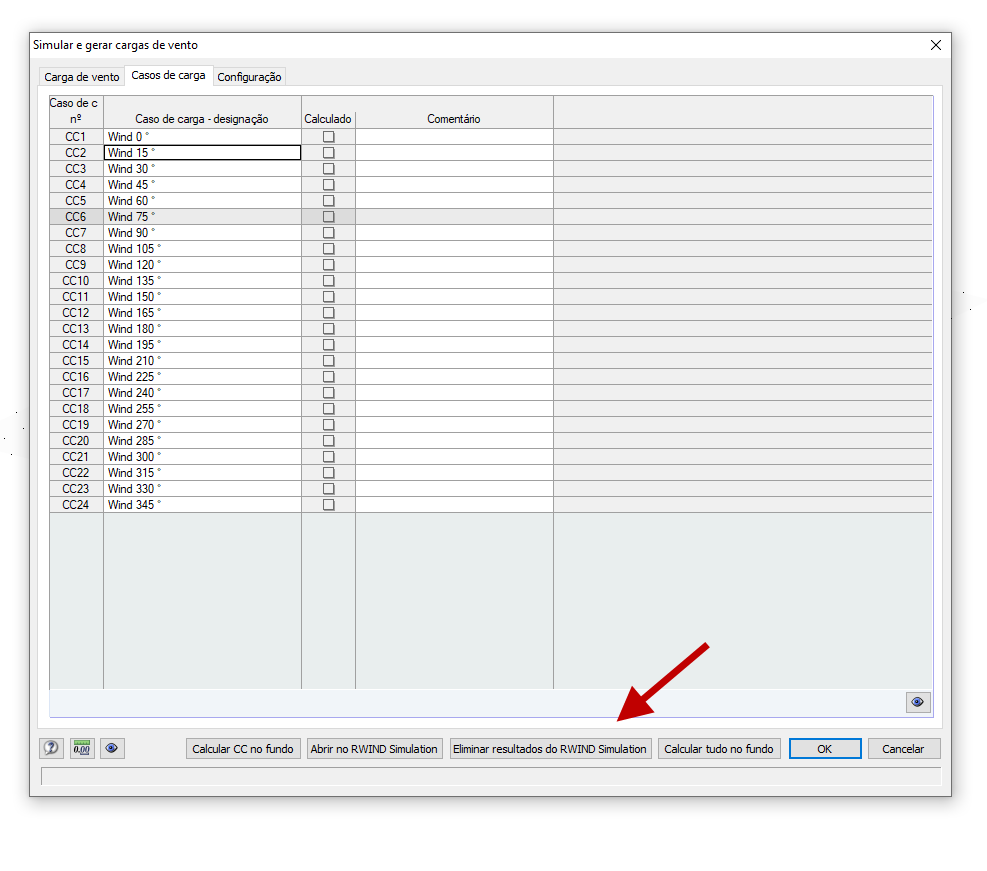The height and width of the screenshot is (871, 987).
Task: Check Calculado for the CC24 row
Action: click(x=327, y=504)
